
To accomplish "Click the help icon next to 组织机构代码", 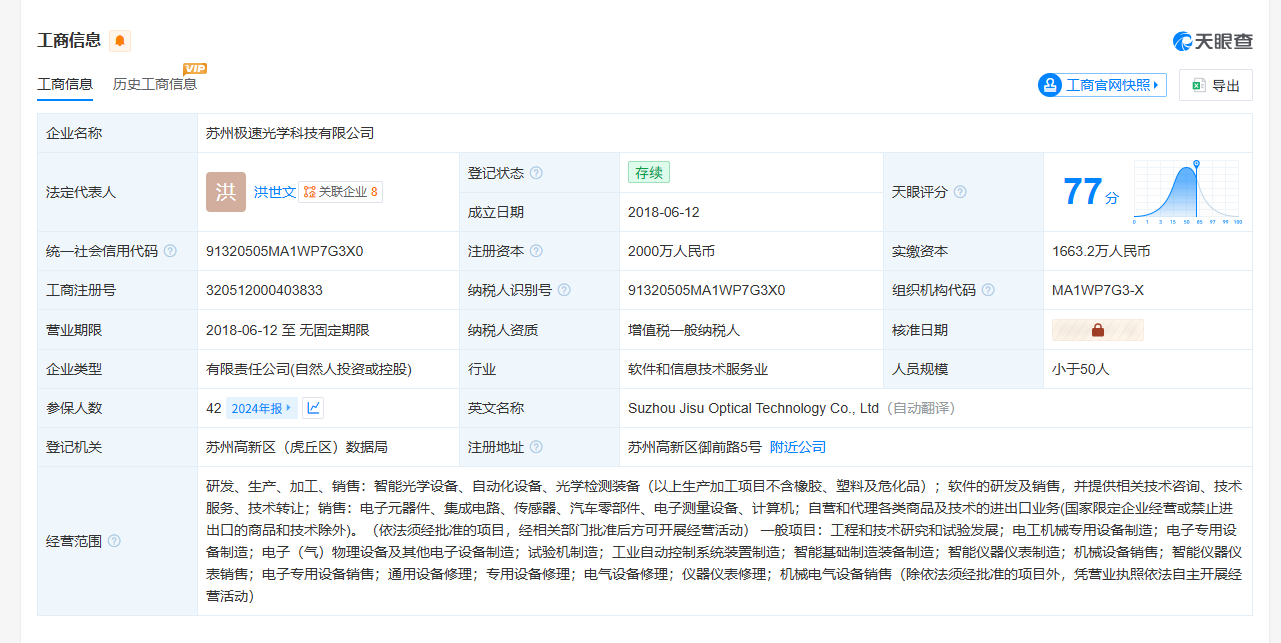I will point(988,290).
